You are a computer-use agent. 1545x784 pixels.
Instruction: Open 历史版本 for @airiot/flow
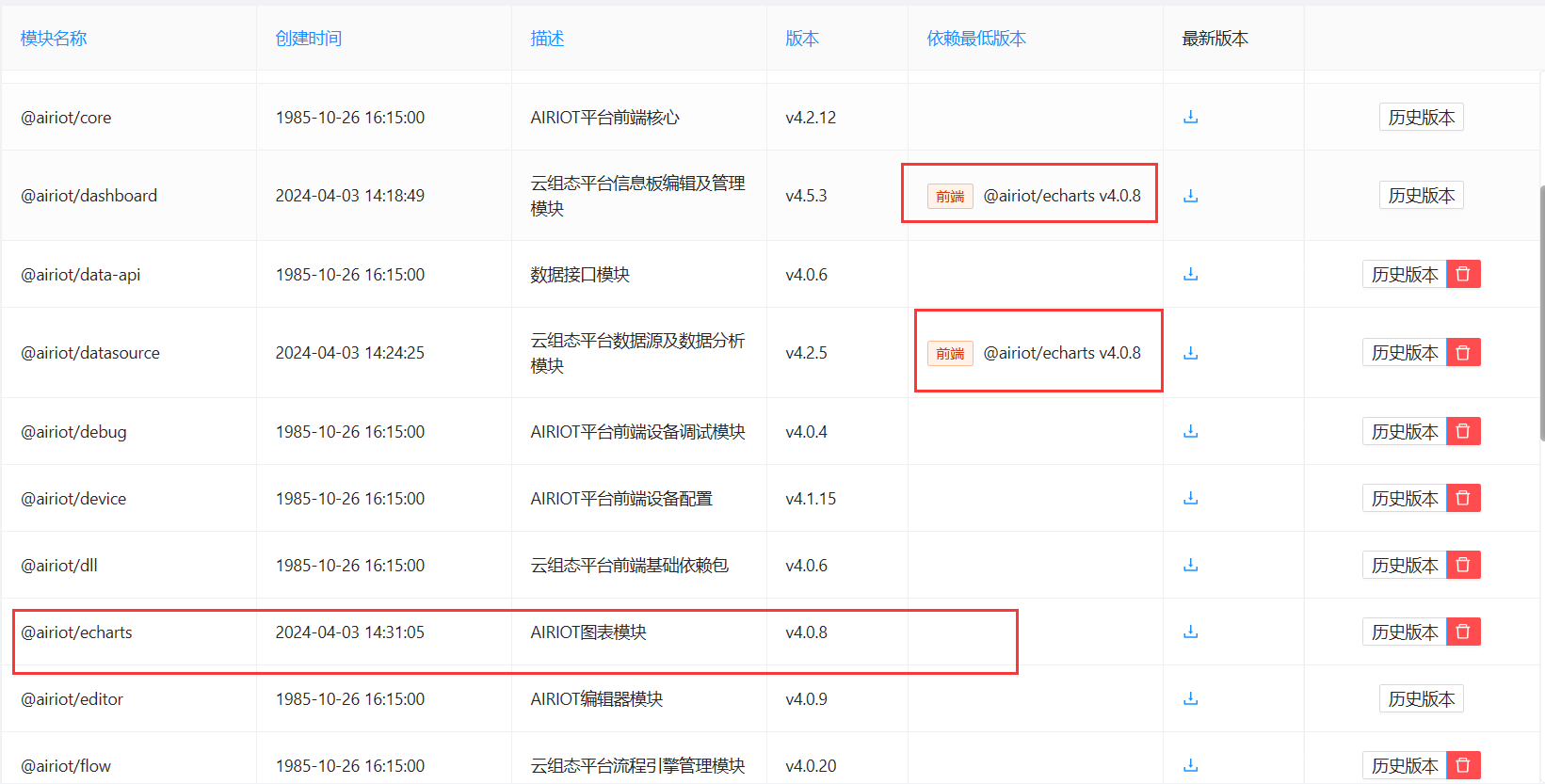tap(1405, 765)
